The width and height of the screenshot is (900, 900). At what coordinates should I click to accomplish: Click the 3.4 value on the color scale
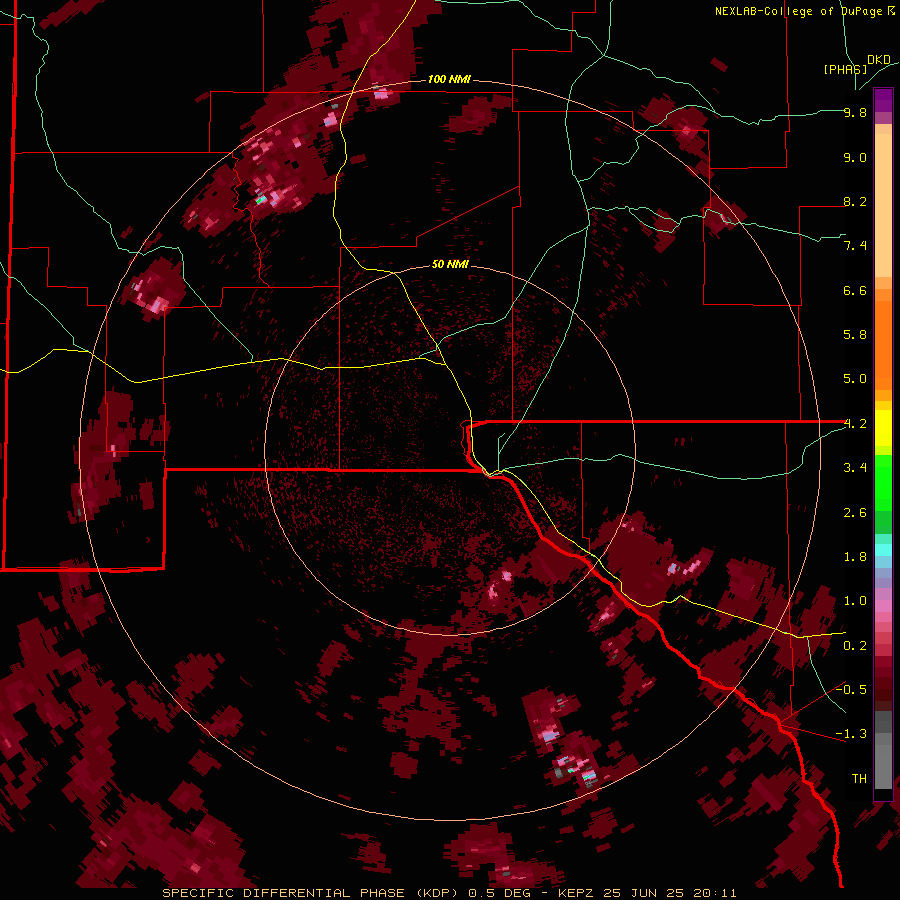[x=855, y=468]
